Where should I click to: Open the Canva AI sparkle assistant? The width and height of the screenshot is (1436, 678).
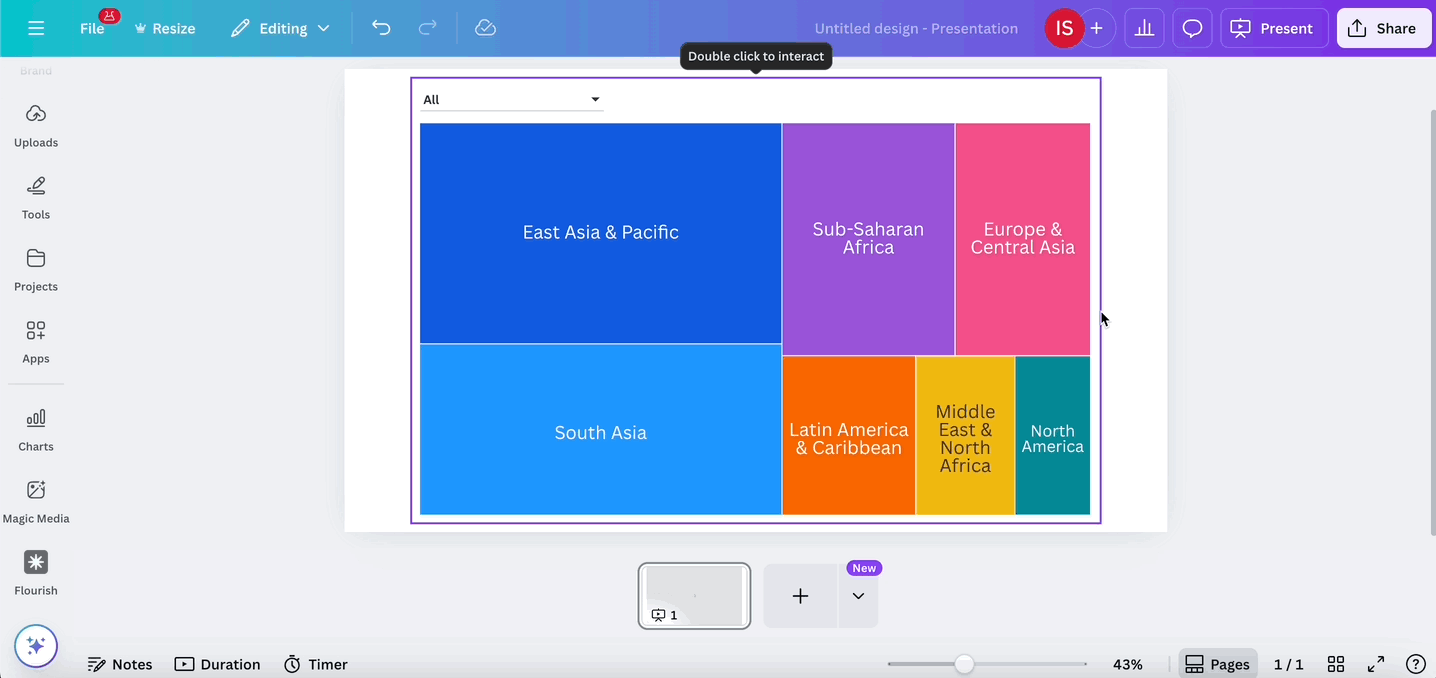[36, 646]
